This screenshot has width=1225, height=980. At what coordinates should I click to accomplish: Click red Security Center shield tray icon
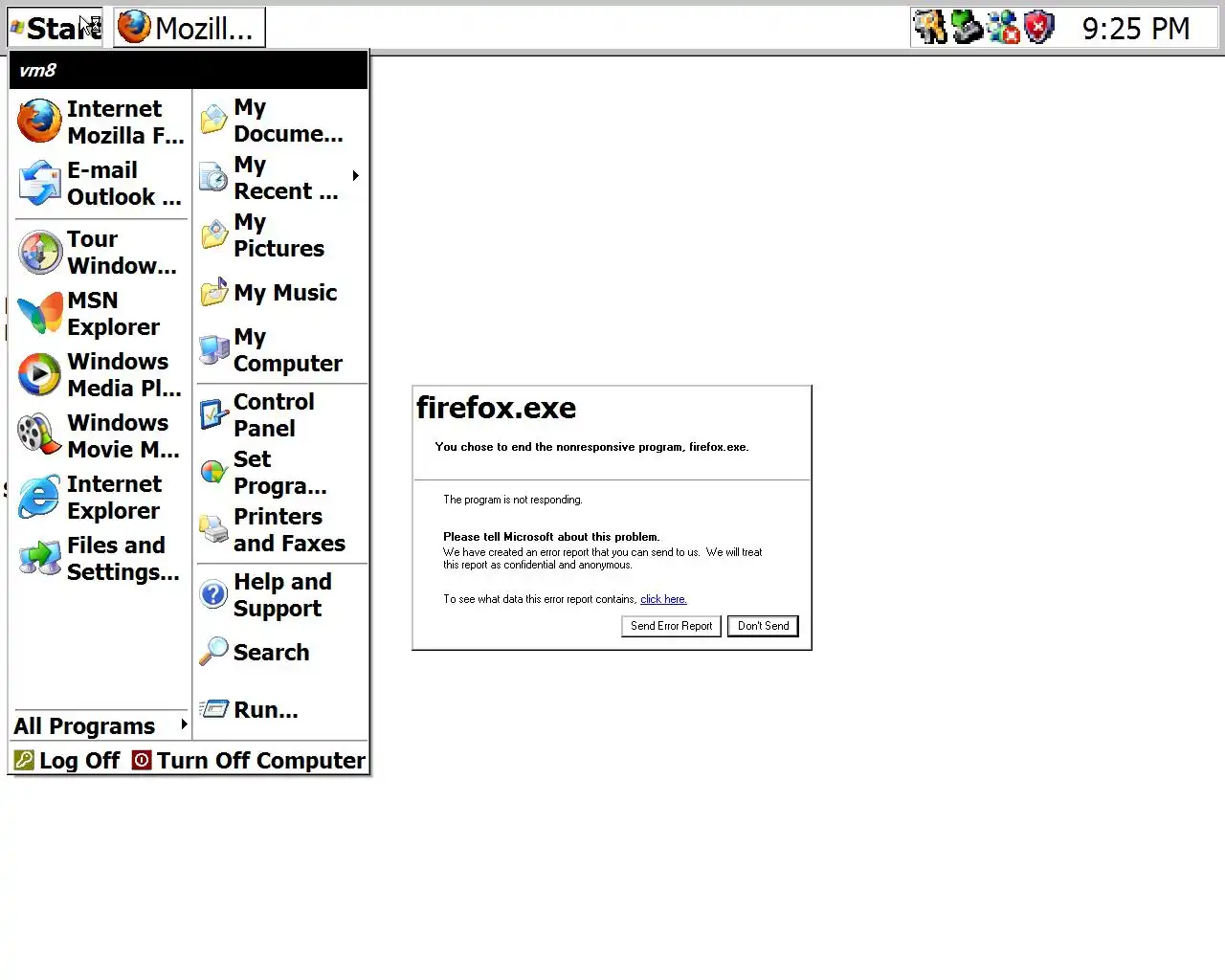[1038, 28]
